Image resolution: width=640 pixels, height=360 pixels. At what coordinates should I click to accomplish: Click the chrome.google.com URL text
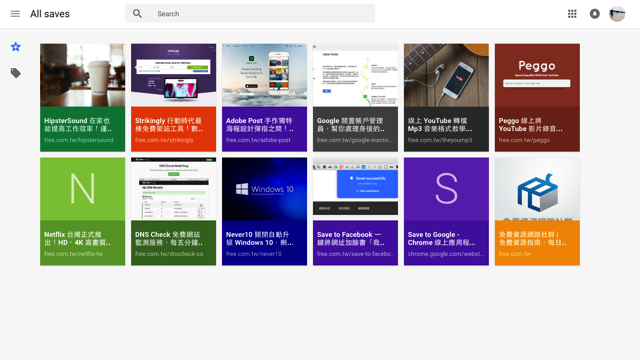click(446, 254)
